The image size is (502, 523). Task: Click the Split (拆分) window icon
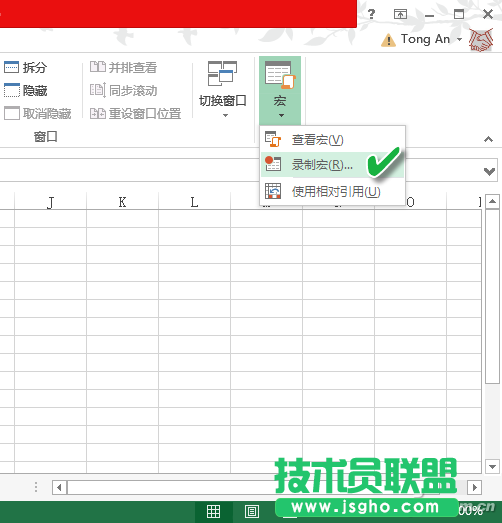[12, 67]
